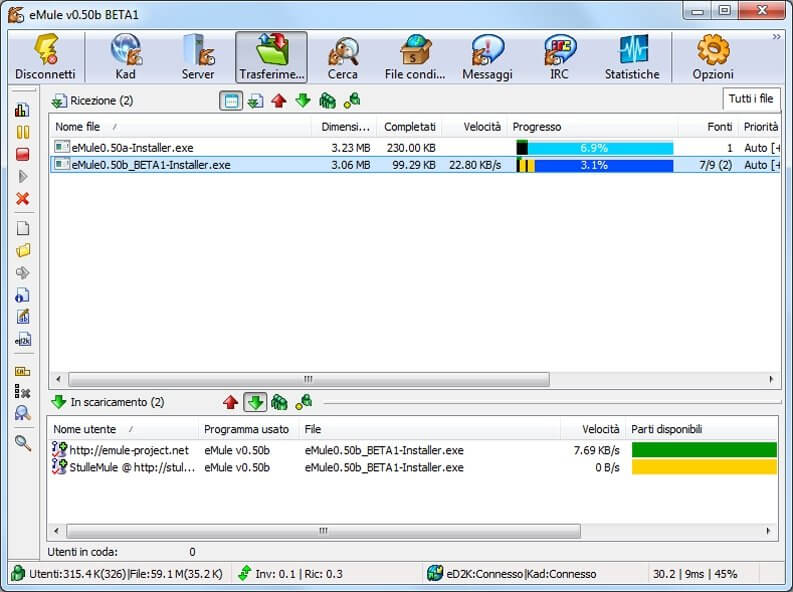Open folder via yellow folder sidebar icon
This screenshot has height=592, width=793.
[22, 250]
